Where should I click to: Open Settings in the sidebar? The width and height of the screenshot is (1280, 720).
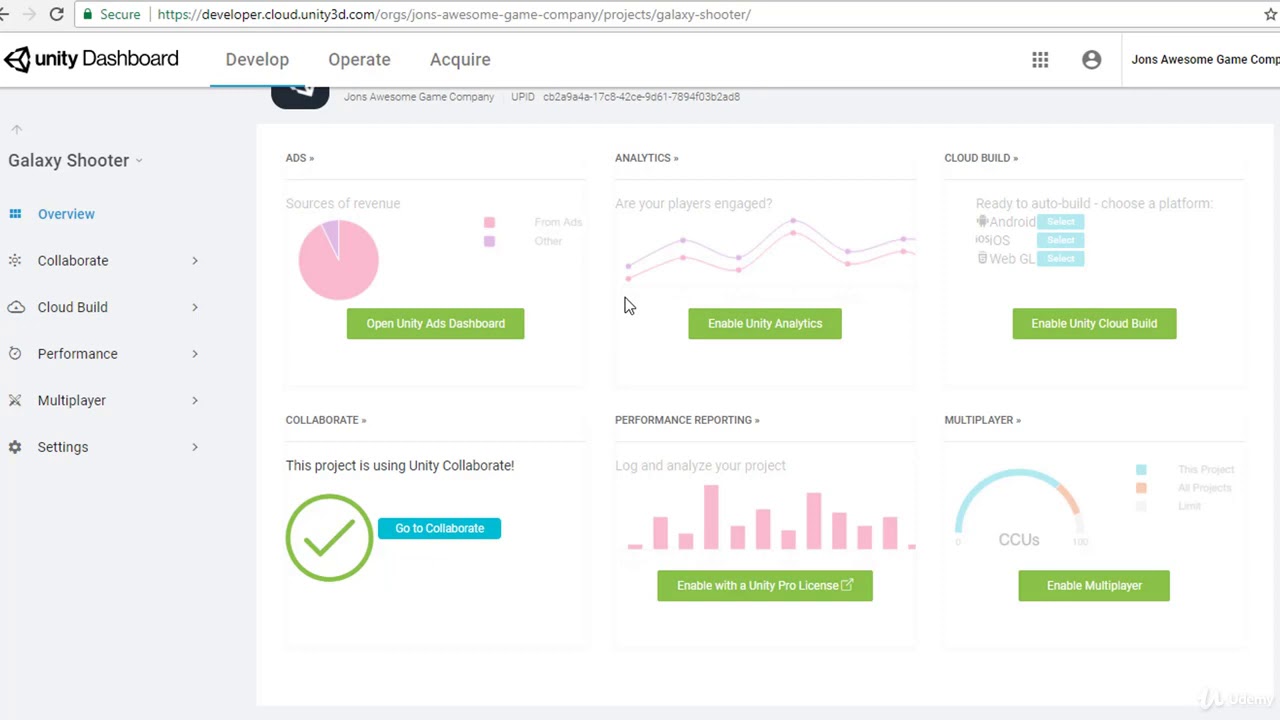63,447
